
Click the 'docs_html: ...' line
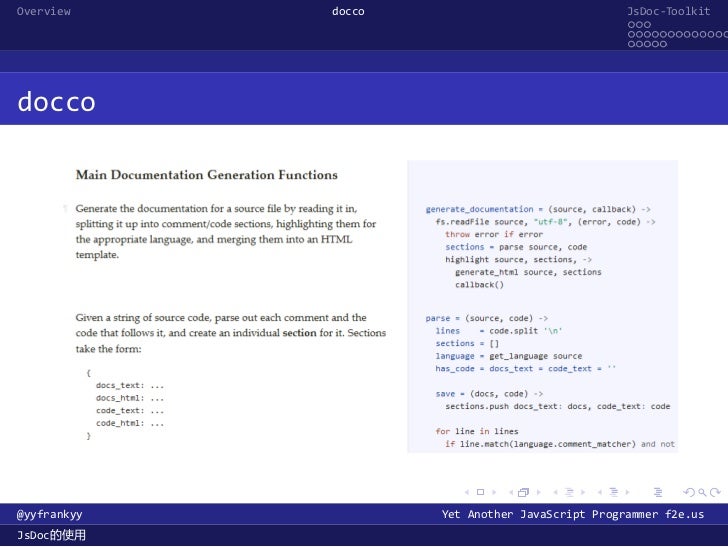pyautogui.click(x=130, y=398)
